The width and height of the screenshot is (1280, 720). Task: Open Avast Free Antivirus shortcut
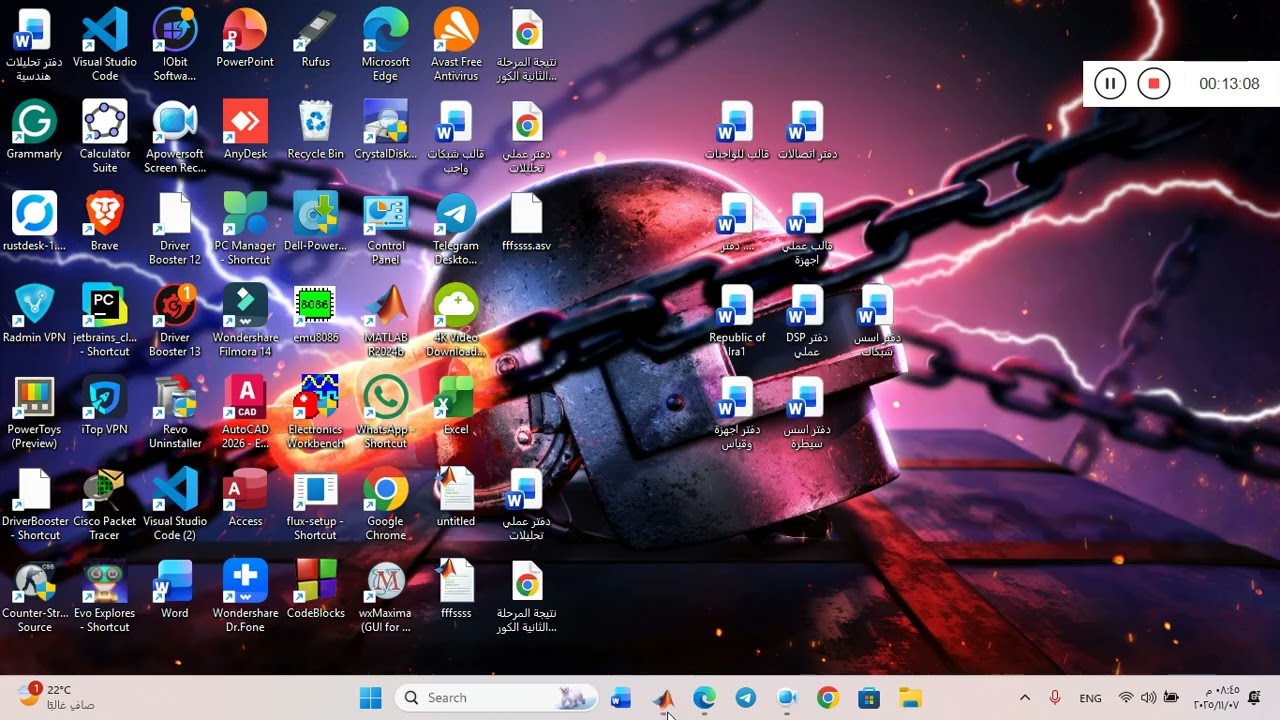(456, 46)
